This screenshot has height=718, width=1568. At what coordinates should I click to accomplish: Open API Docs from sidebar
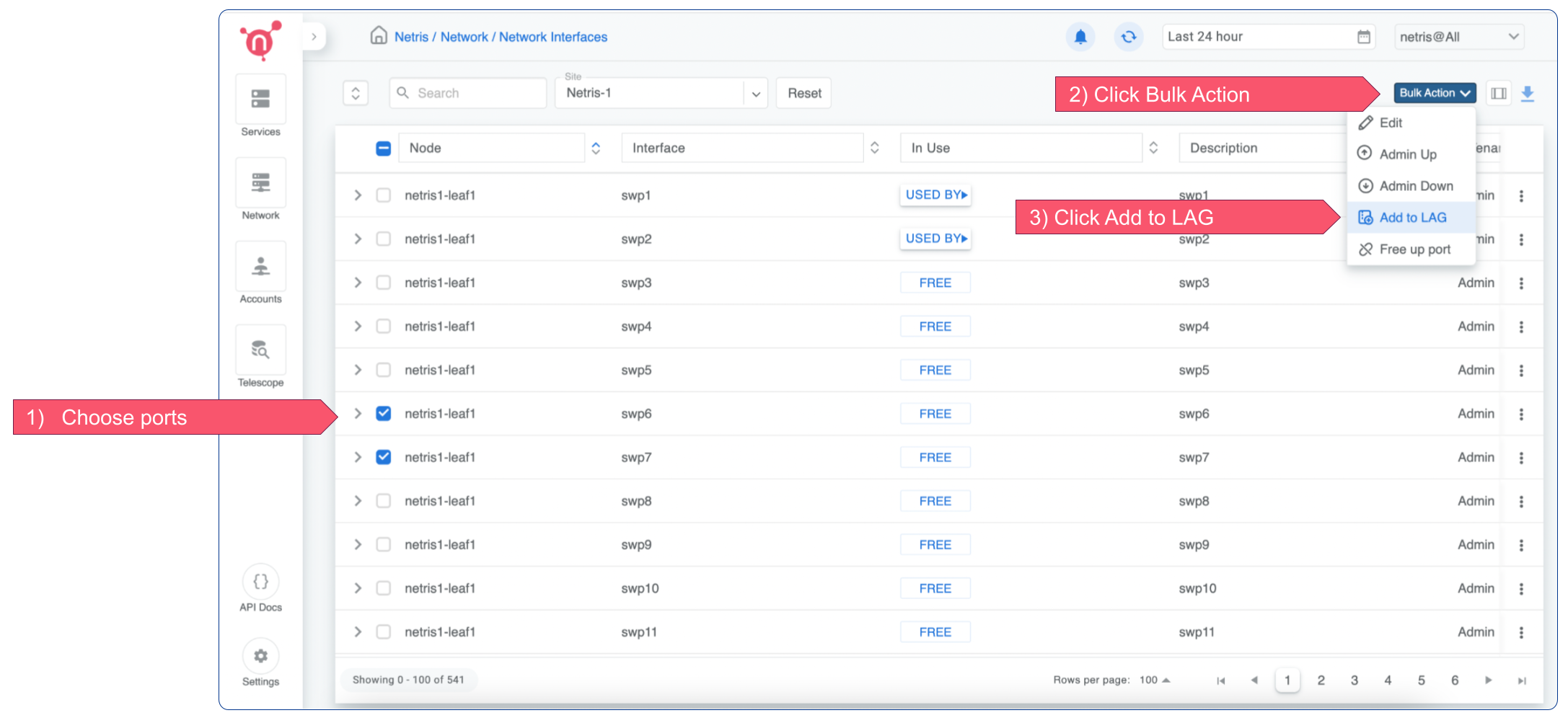260,582
